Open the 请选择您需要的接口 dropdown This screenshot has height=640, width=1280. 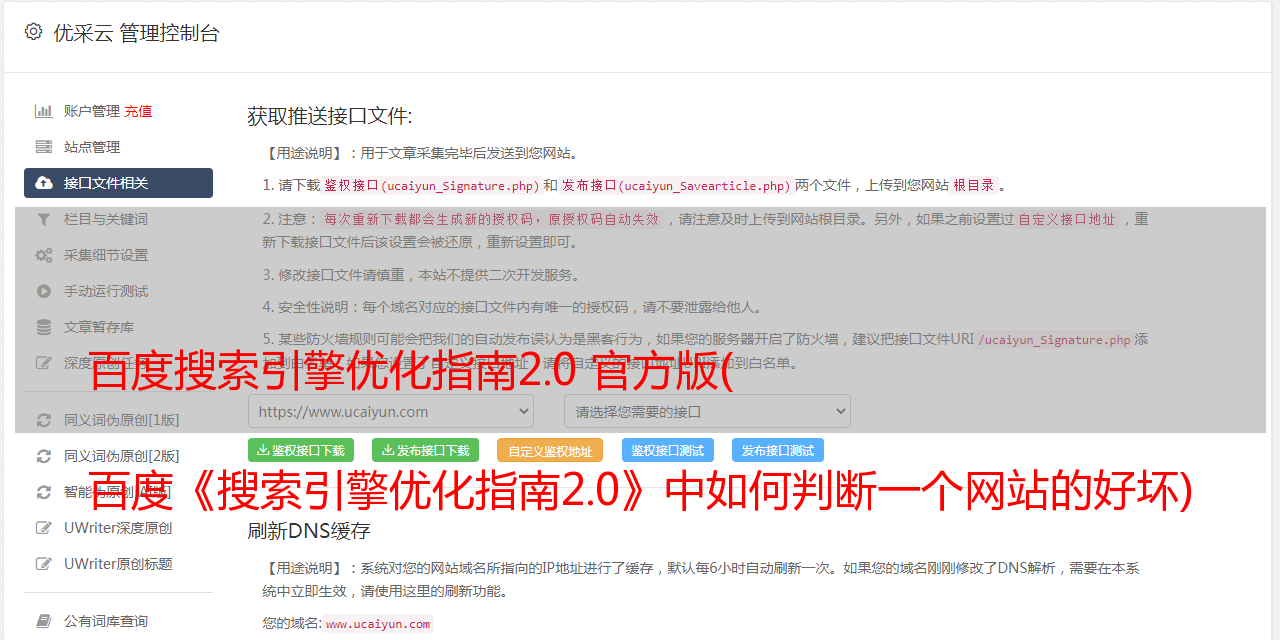tap(707, 411)
